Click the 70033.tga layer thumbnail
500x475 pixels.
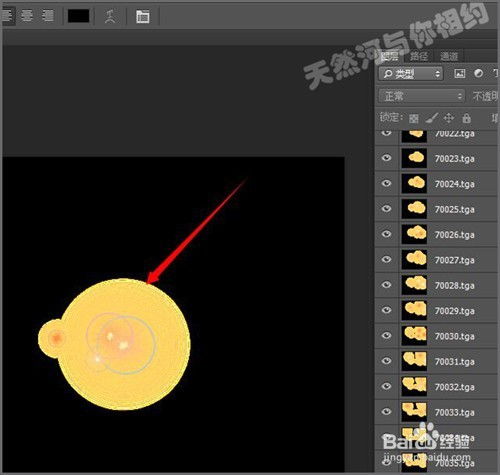coord(414,412)
